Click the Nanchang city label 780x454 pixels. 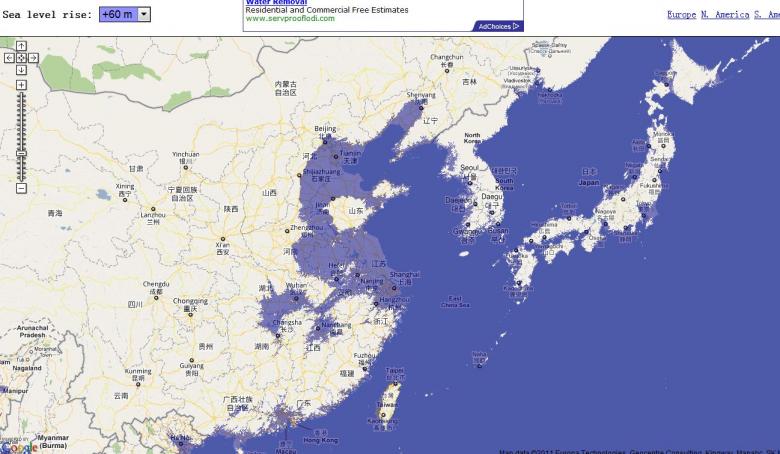336,325
